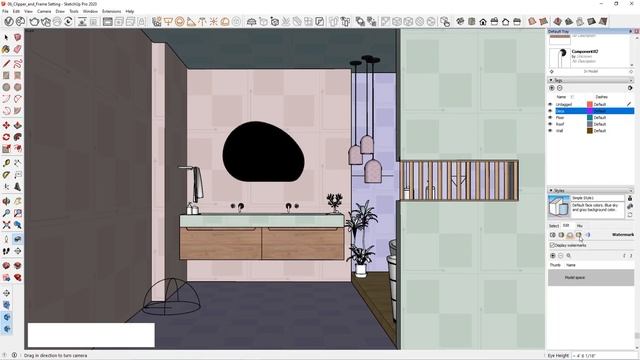The height and width of the screenshot is (360, 640).
Task: Choose the Rectangle tool
Action: [6, 76]
